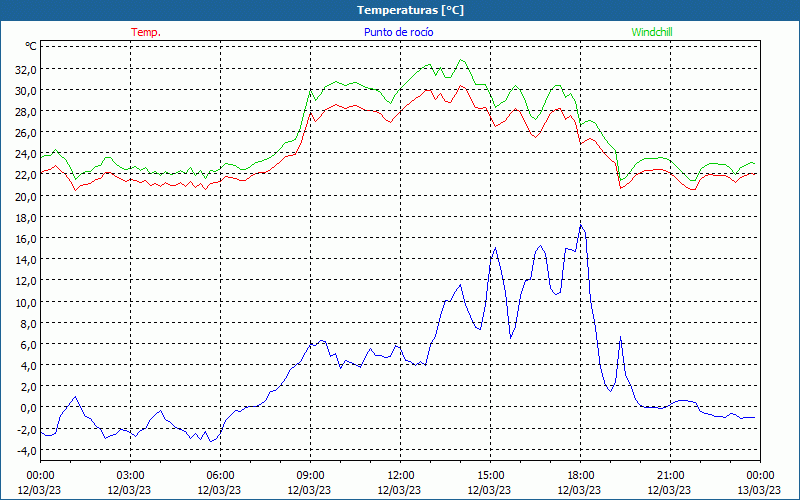Image resolution: width=800 pixels, height=500 pixels.
Task: Click the -2,0 value on temperature axis
Action: [26, 430]
